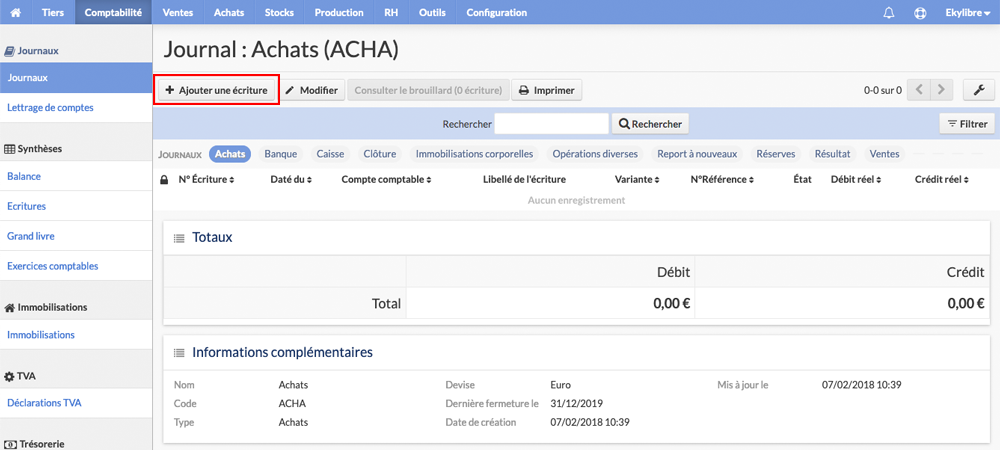Click 'Aucun enregistrement' text

[577, 200]
